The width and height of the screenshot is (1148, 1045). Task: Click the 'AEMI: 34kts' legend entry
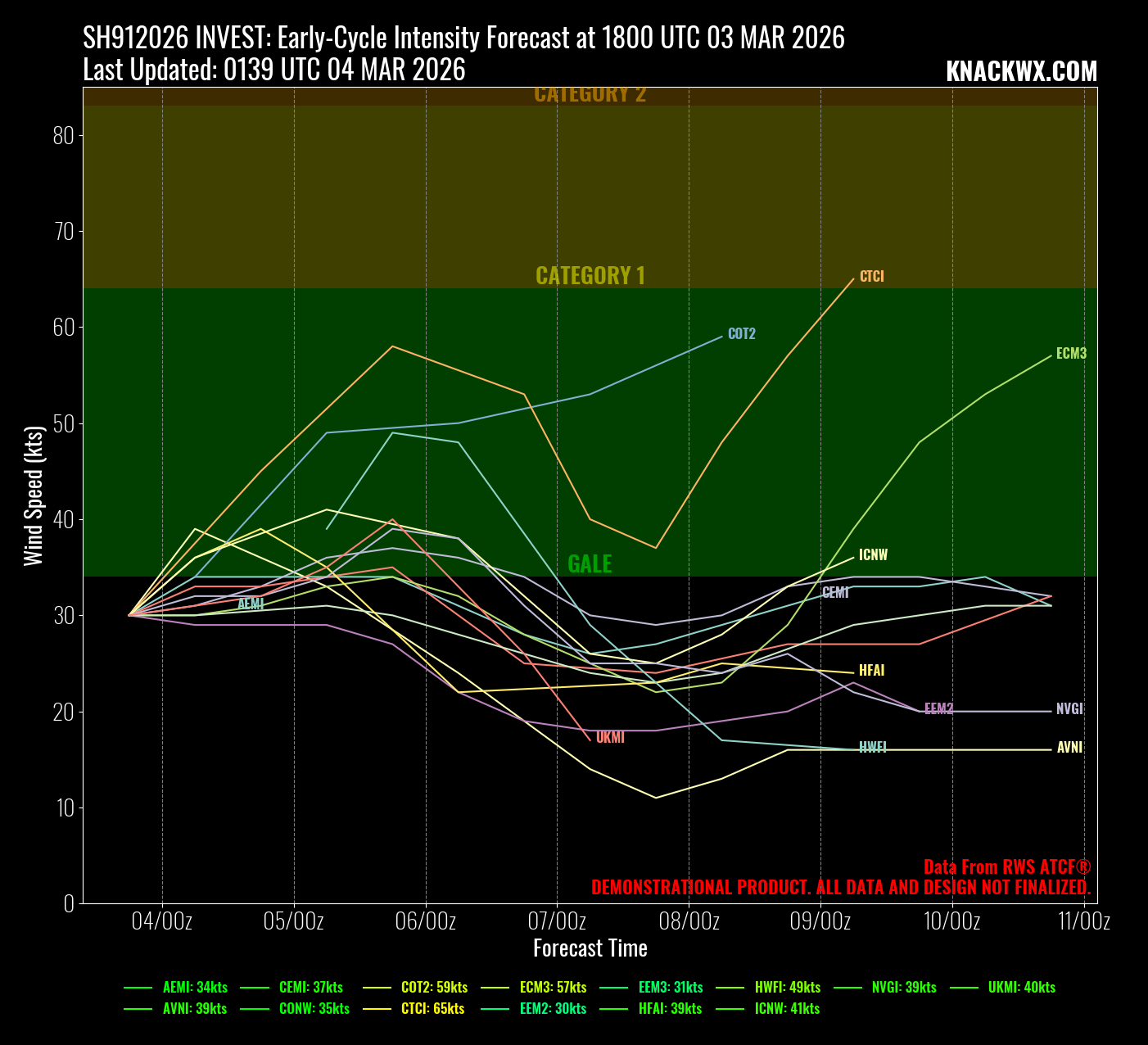pyautogui.click(x=195, y=988)
